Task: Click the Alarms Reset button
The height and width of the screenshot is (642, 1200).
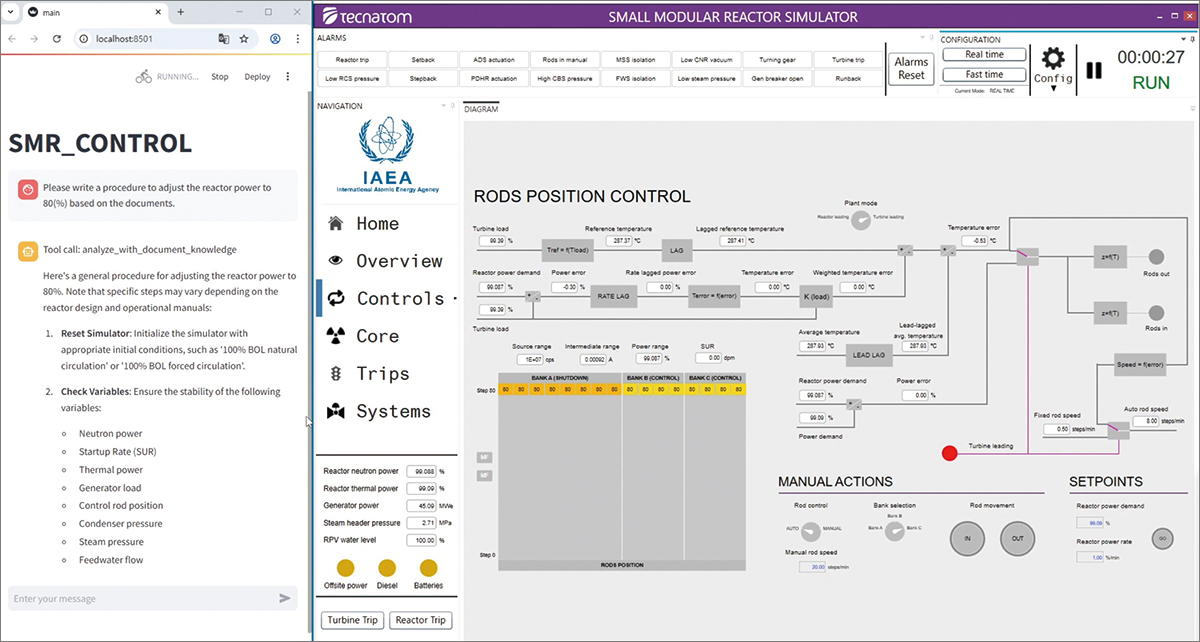Action: pos(911,69)
